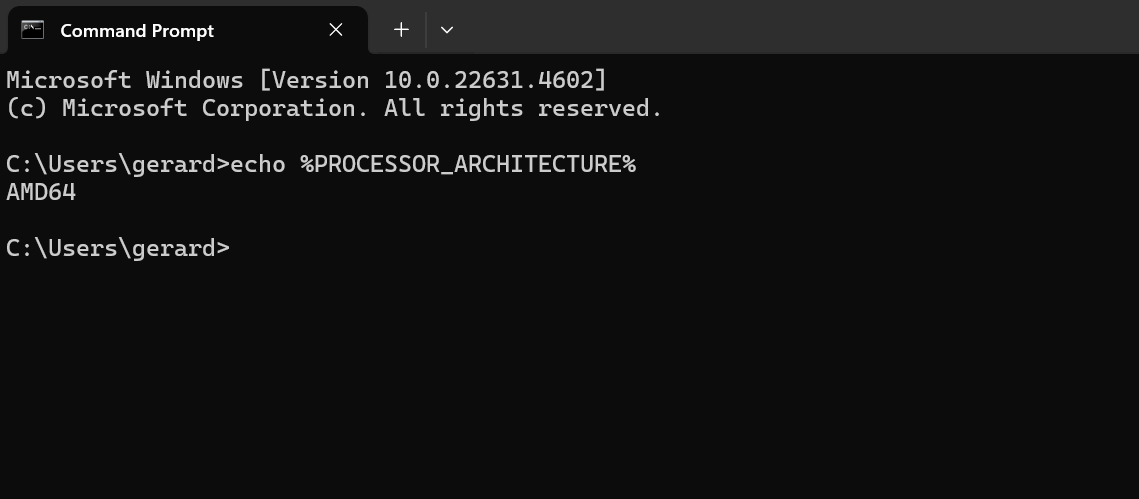Focus the cursor after the last prompt

[x=238, y=248]
